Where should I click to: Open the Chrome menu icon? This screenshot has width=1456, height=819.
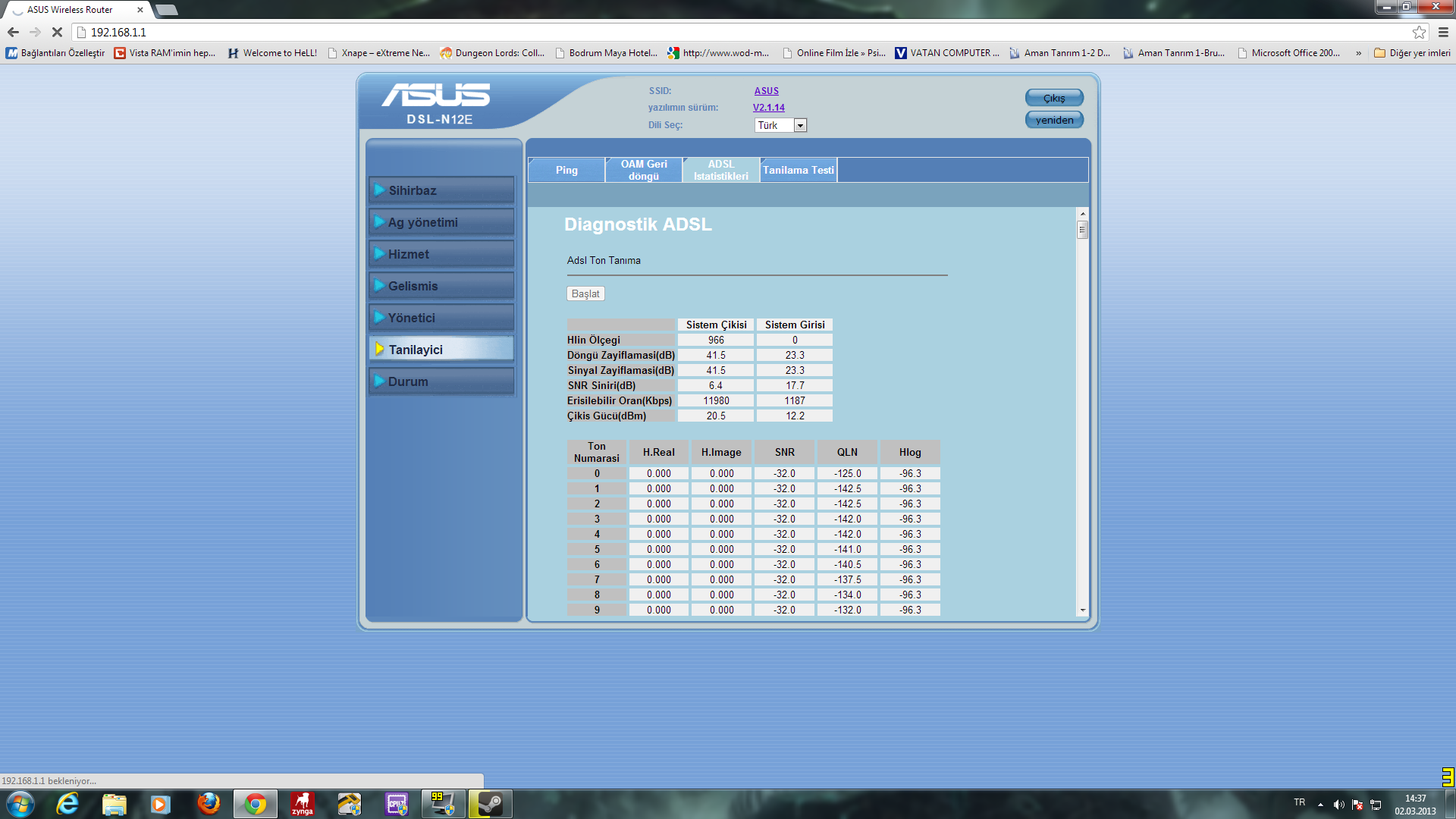click(x=1443, y=32)
